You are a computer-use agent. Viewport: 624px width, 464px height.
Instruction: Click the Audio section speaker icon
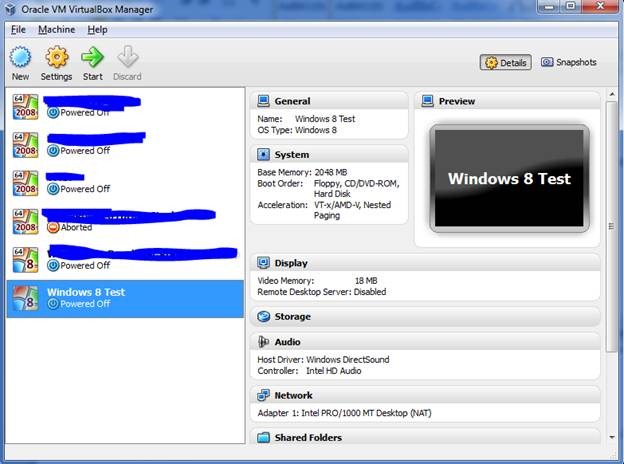click(263, 341)
